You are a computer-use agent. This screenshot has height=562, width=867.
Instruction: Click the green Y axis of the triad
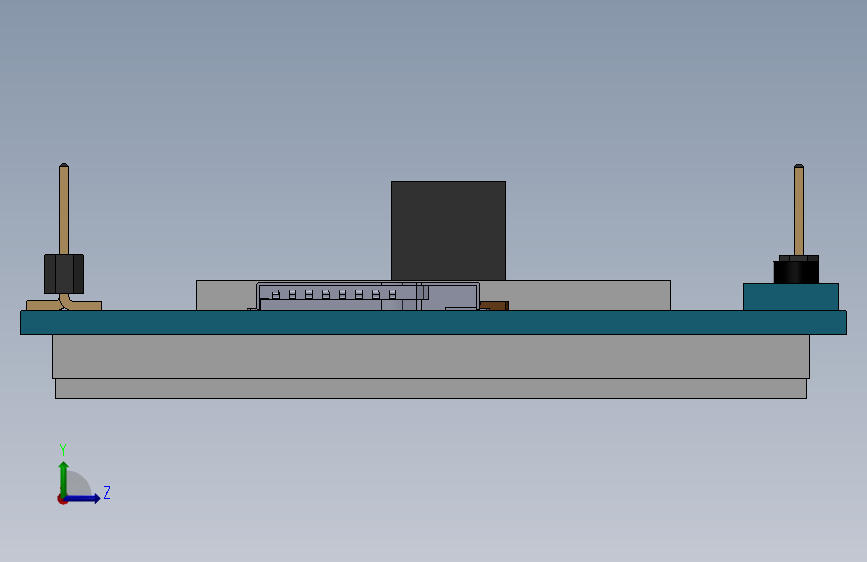point(63,478)
